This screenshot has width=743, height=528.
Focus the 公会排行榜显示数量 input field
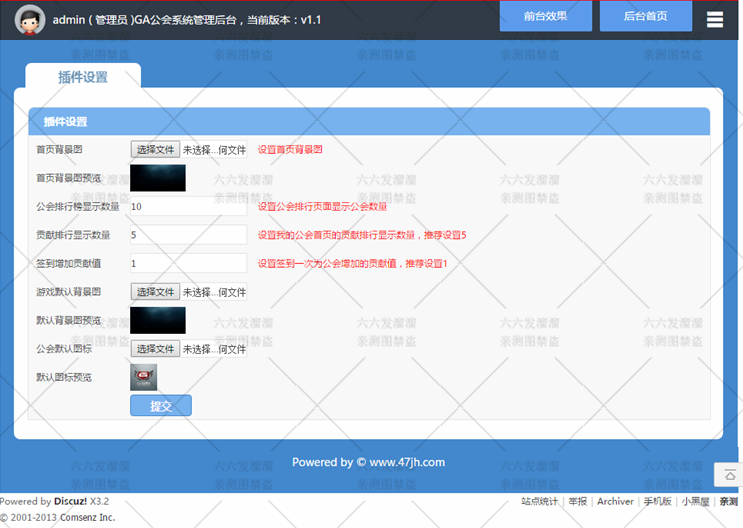coord(189,207)
